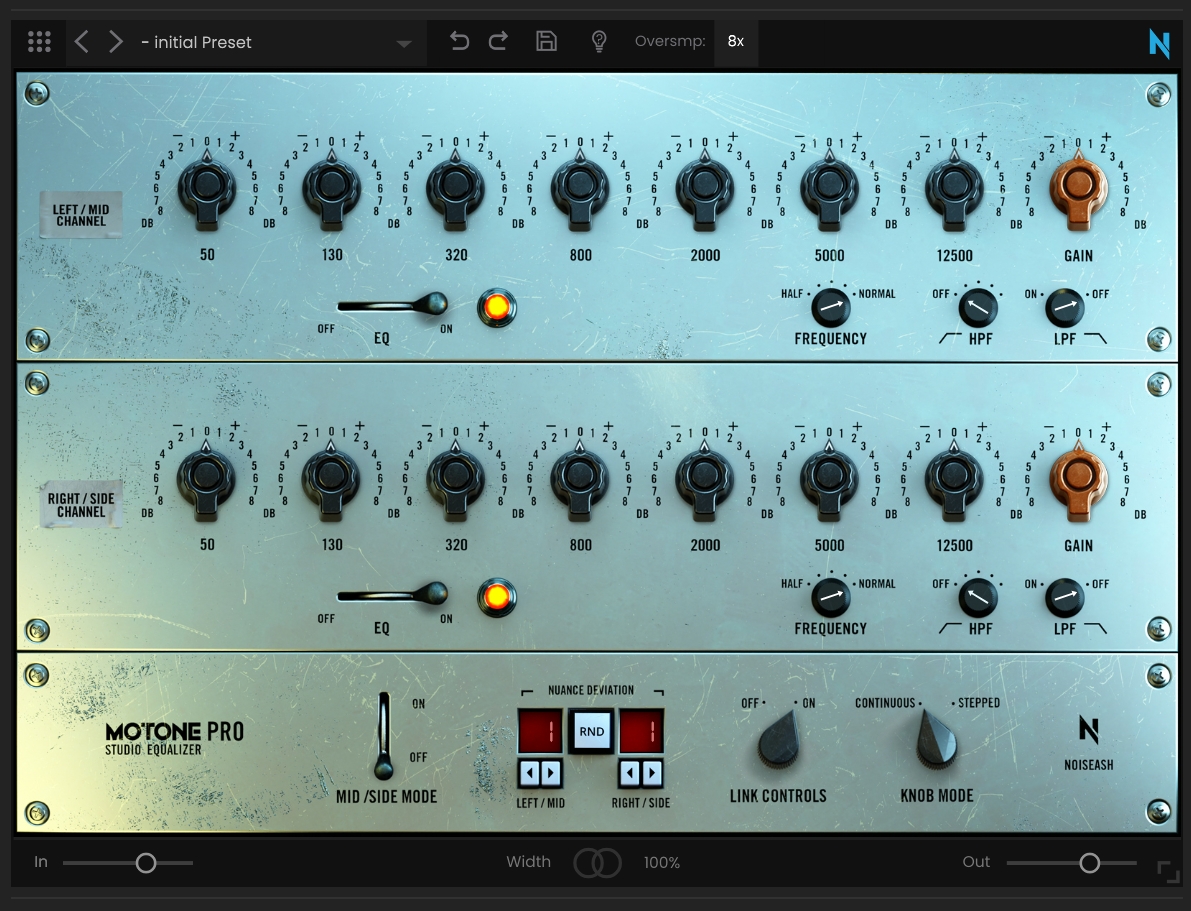Go to the next preset arrow
1191x911 pixels.
[x=115, y=41]
